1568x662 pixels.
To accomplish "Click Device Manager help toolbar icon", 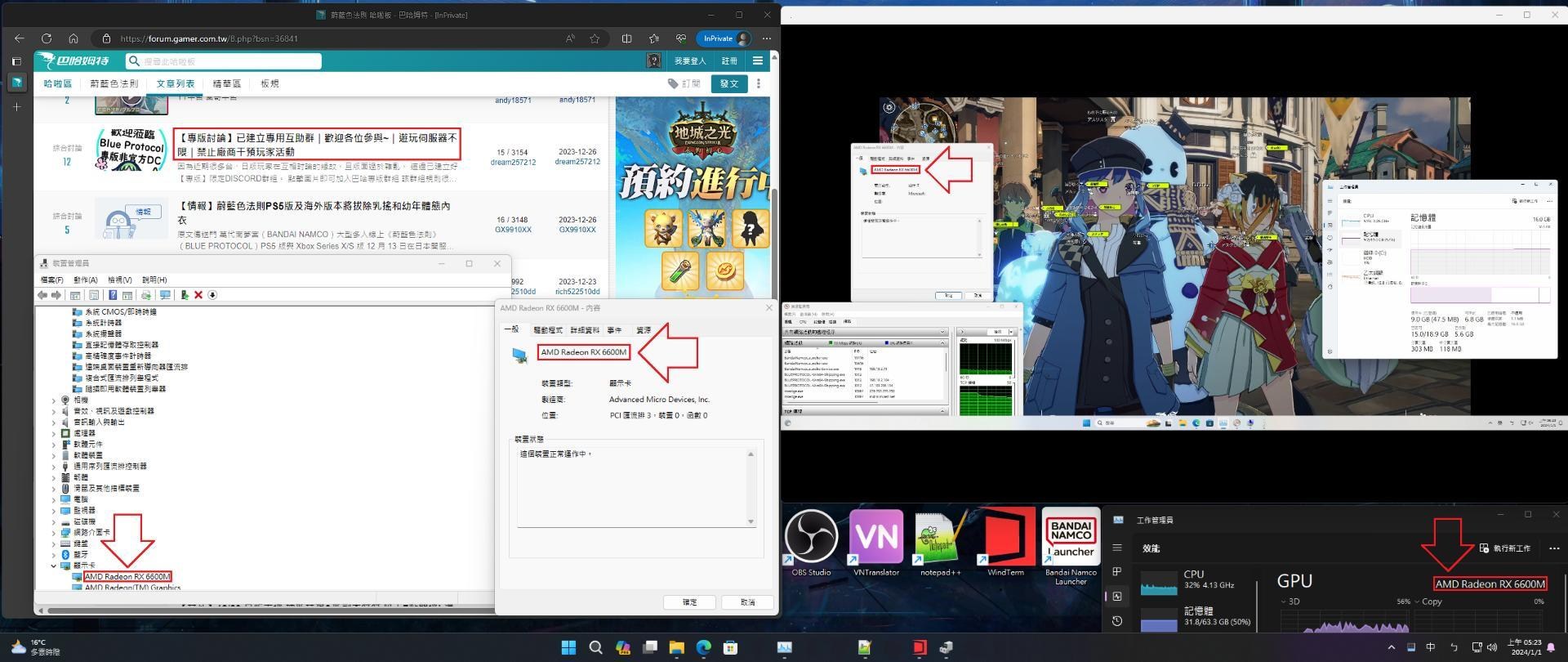I will click(113, 295).
